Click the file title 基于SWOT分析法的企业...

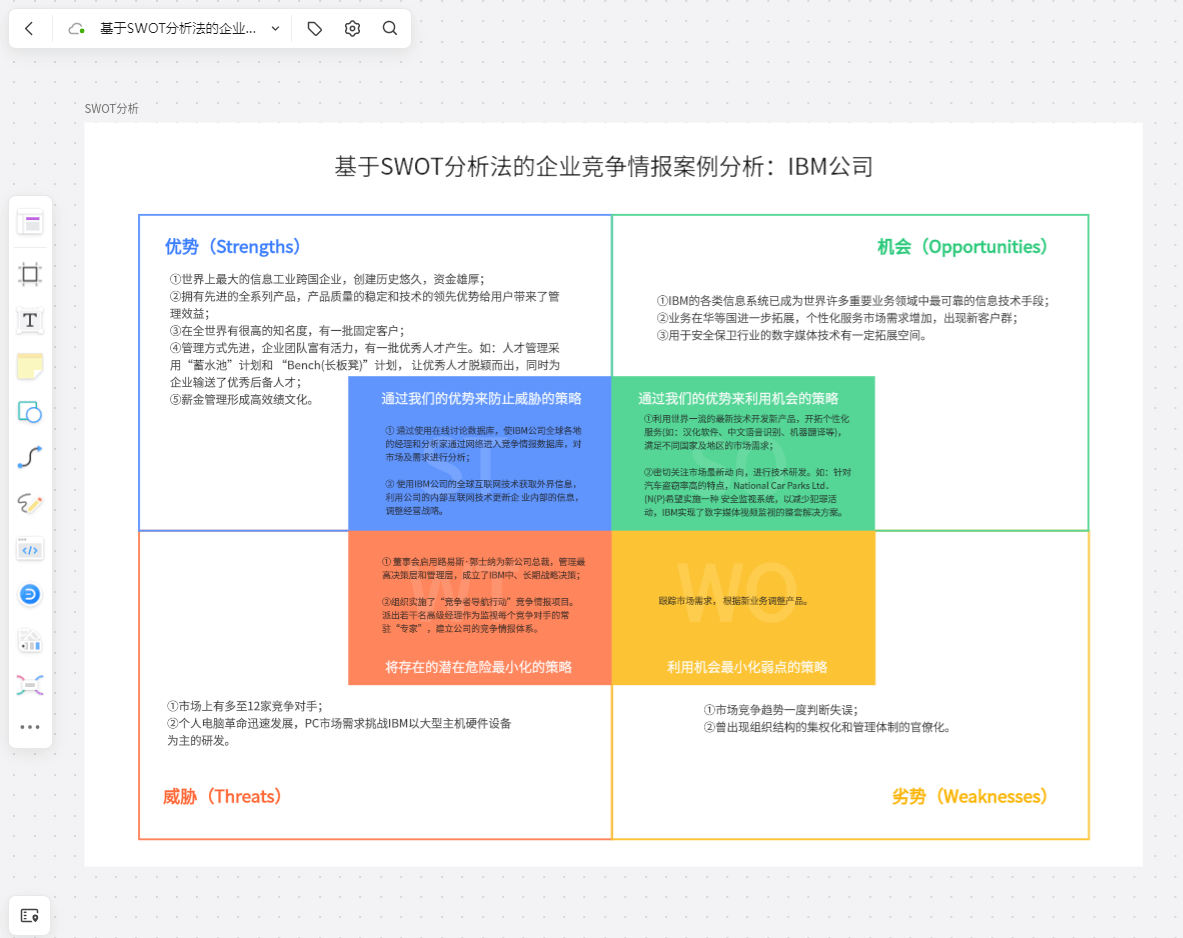point(178,29)
